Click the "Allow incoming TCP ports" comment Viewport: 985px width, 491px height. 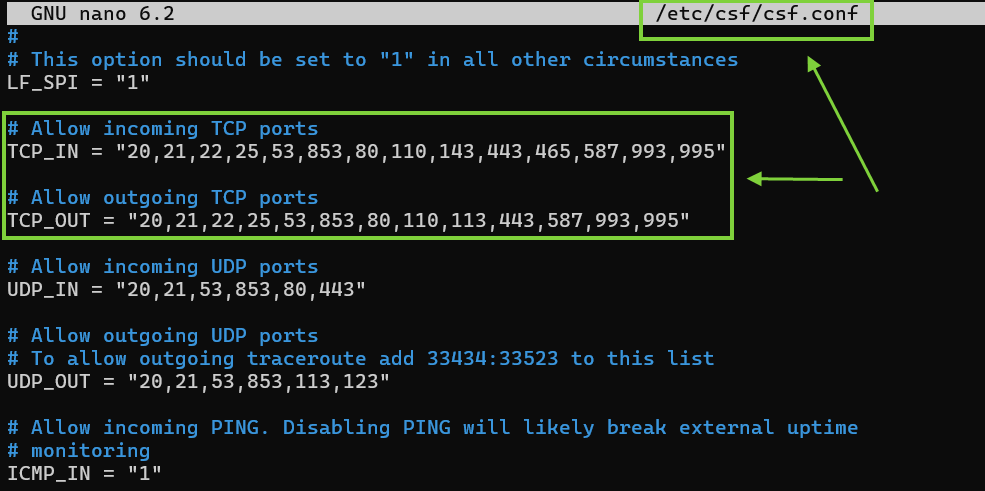click(163, 129)
